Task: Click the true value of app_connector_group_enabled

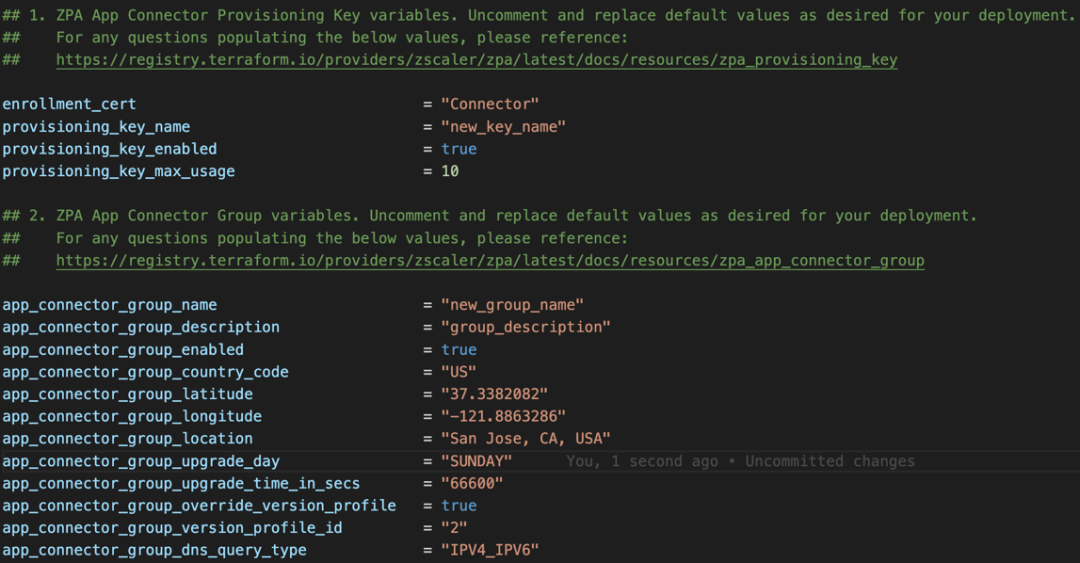Action: coord(459,350)
